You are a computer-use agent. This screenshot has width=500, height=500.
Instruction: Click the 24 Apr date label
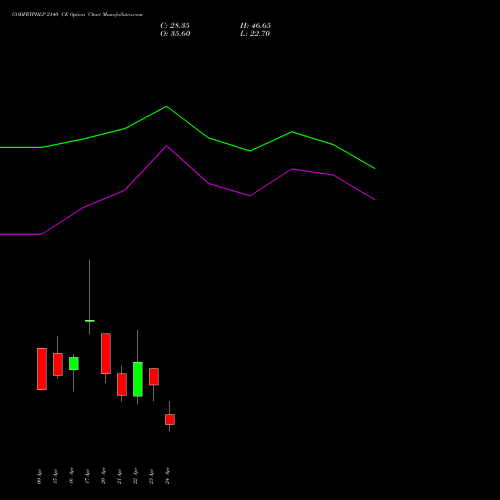coord(167,477)
